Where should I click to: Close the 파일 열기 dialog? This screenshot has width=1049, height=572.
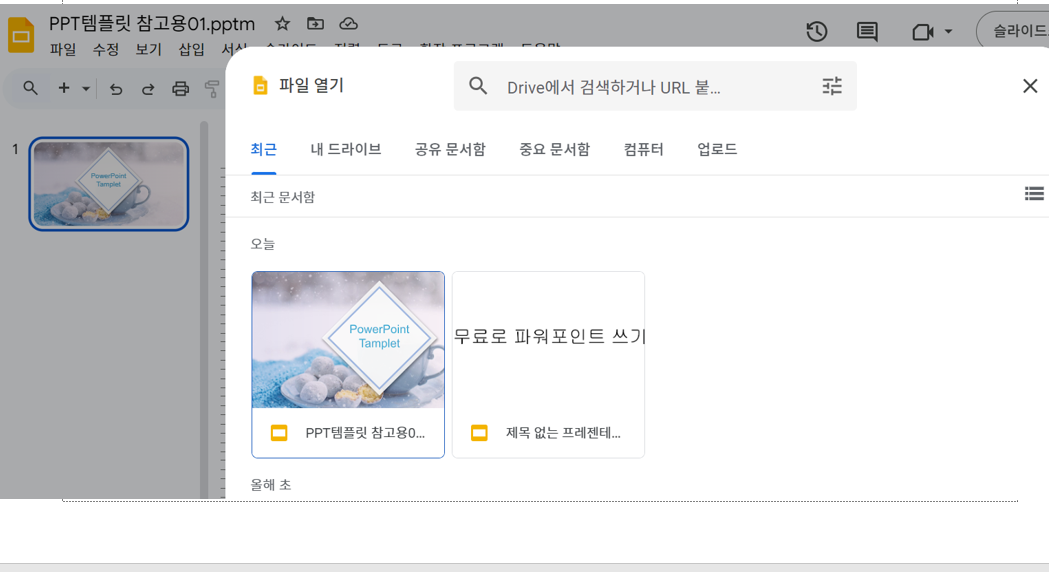1030,86
